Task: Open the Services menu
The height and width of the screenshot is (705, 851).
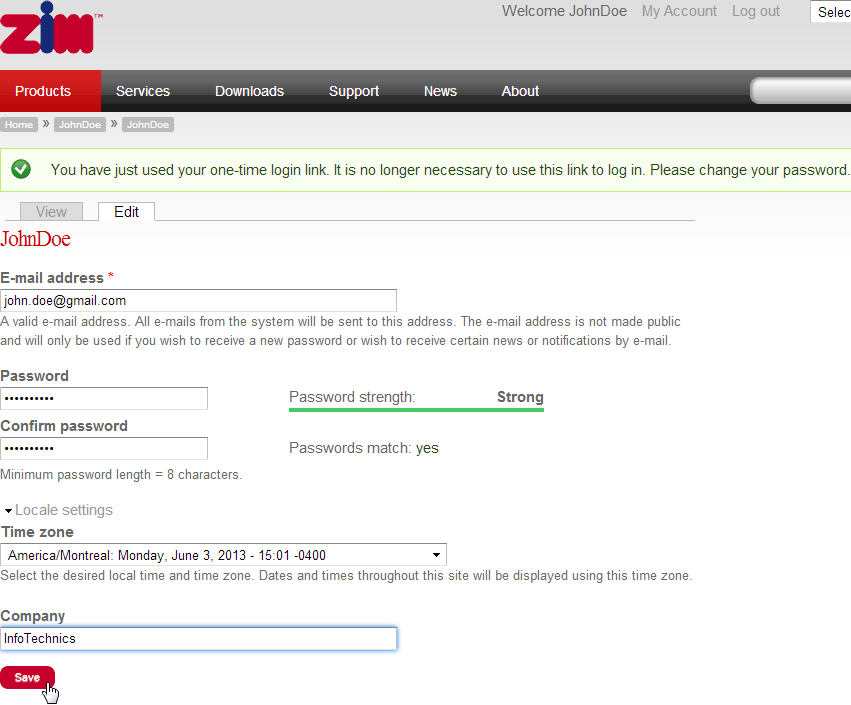Action: click(143, 91)
